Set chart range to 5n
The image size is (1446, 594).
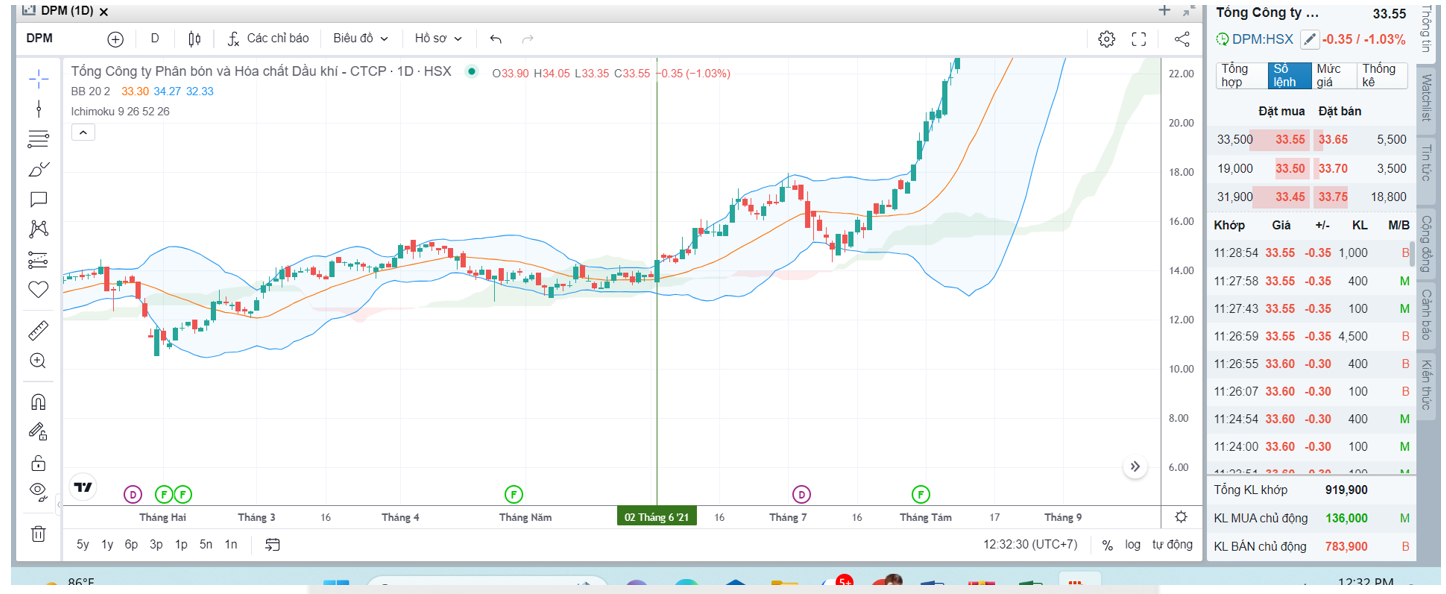(206, 545)
